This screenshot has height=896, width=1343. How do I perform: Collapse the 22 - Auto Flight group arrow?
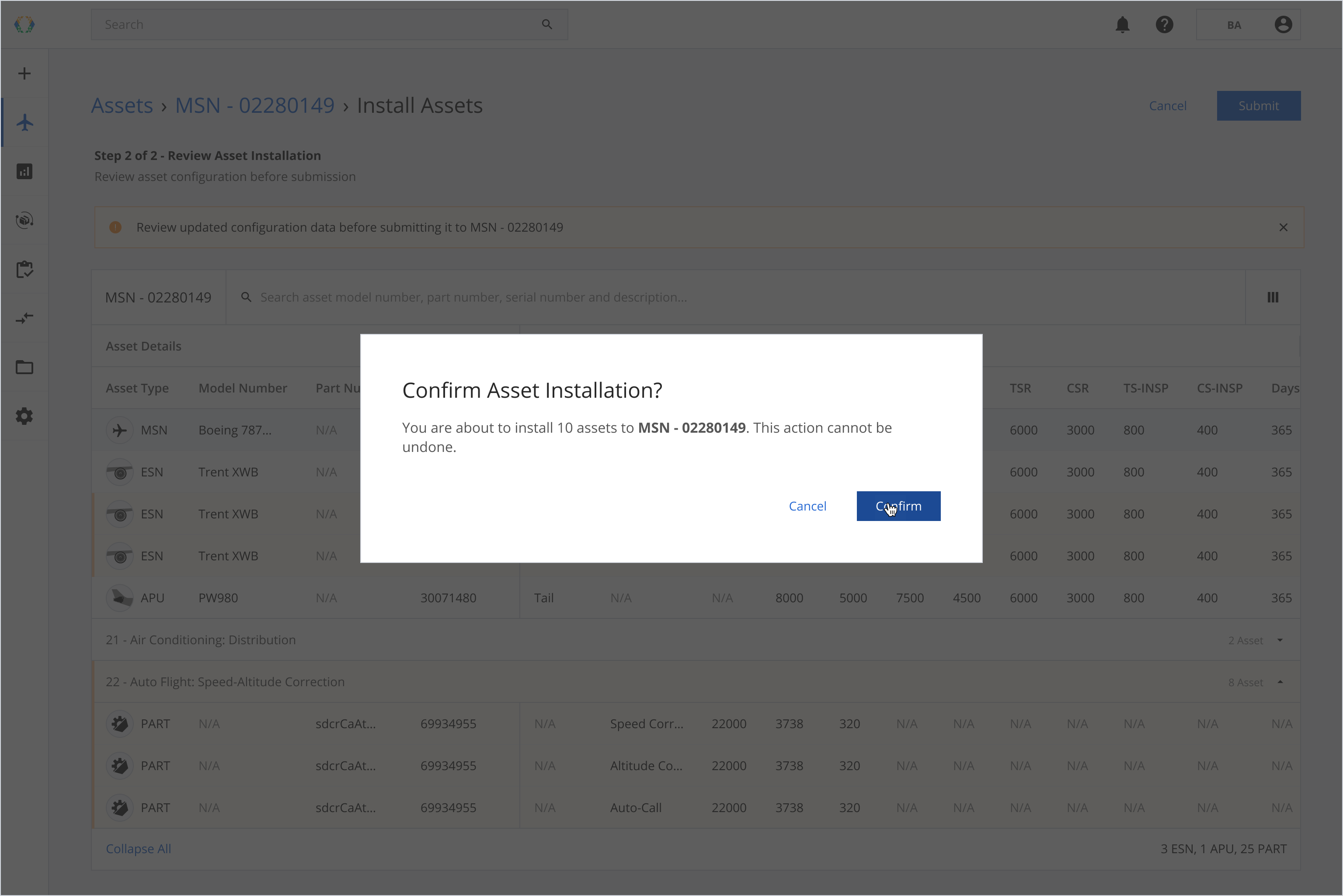pyautogui.click(x=1280, y=682)
